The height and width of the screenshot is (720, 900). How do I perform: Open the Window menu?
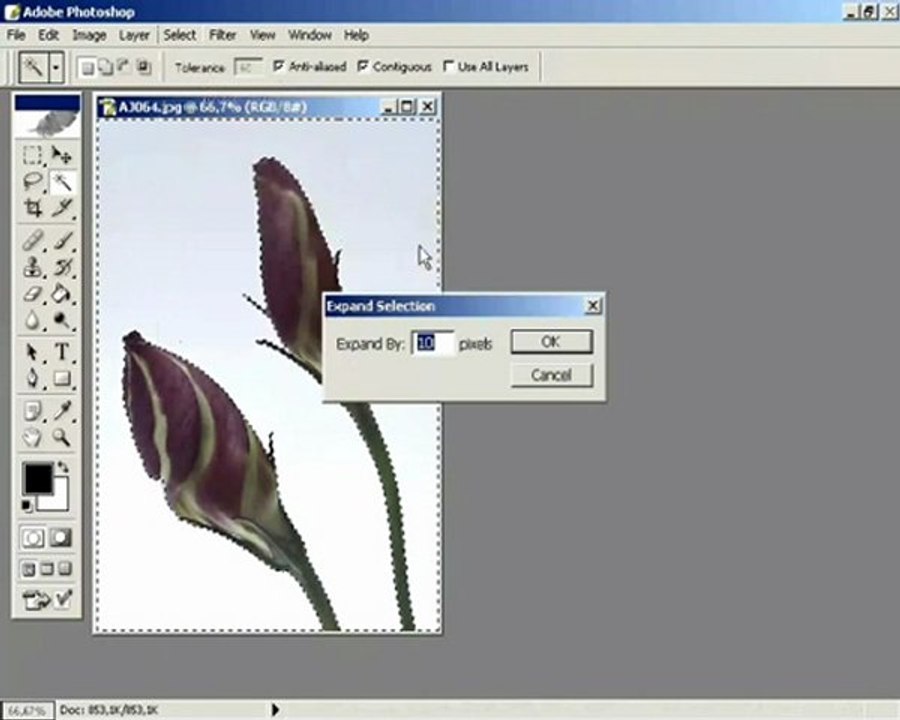click(x=310, y=35)
